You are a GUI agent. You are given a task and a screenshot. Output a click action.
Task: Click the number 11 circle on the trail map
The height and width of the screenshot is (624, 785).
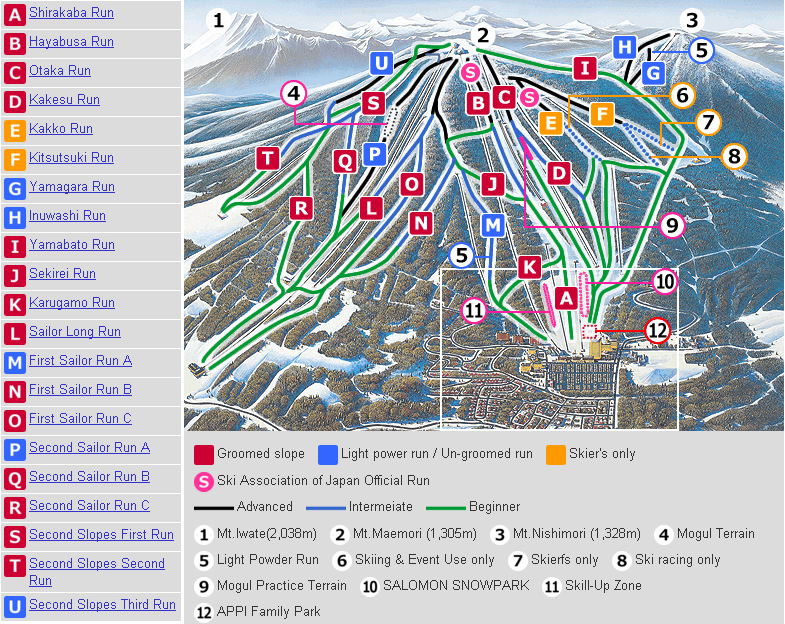474,311
